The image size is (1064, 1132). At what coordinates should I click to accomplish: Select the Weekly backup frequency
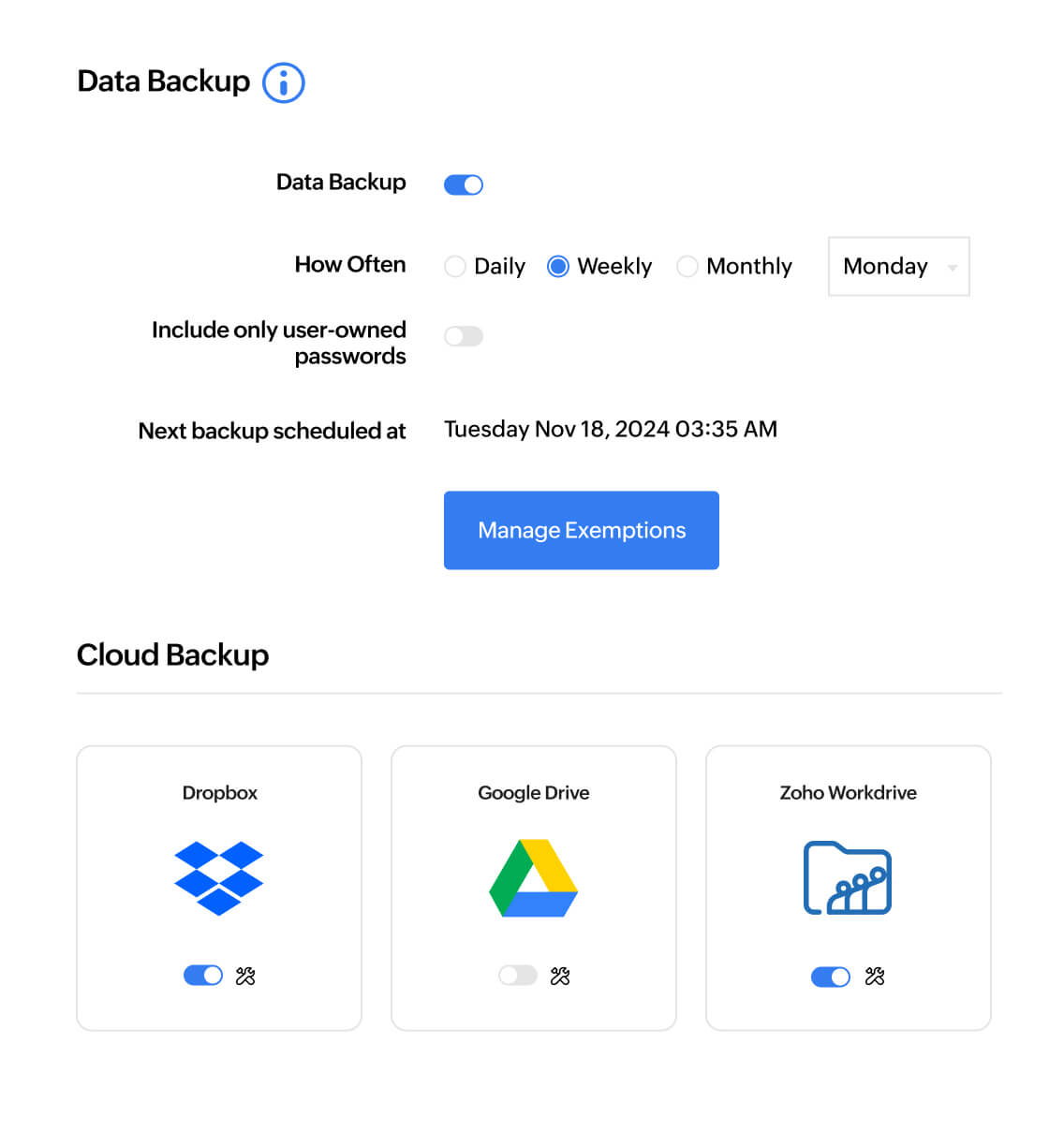[x=558, y=267]
